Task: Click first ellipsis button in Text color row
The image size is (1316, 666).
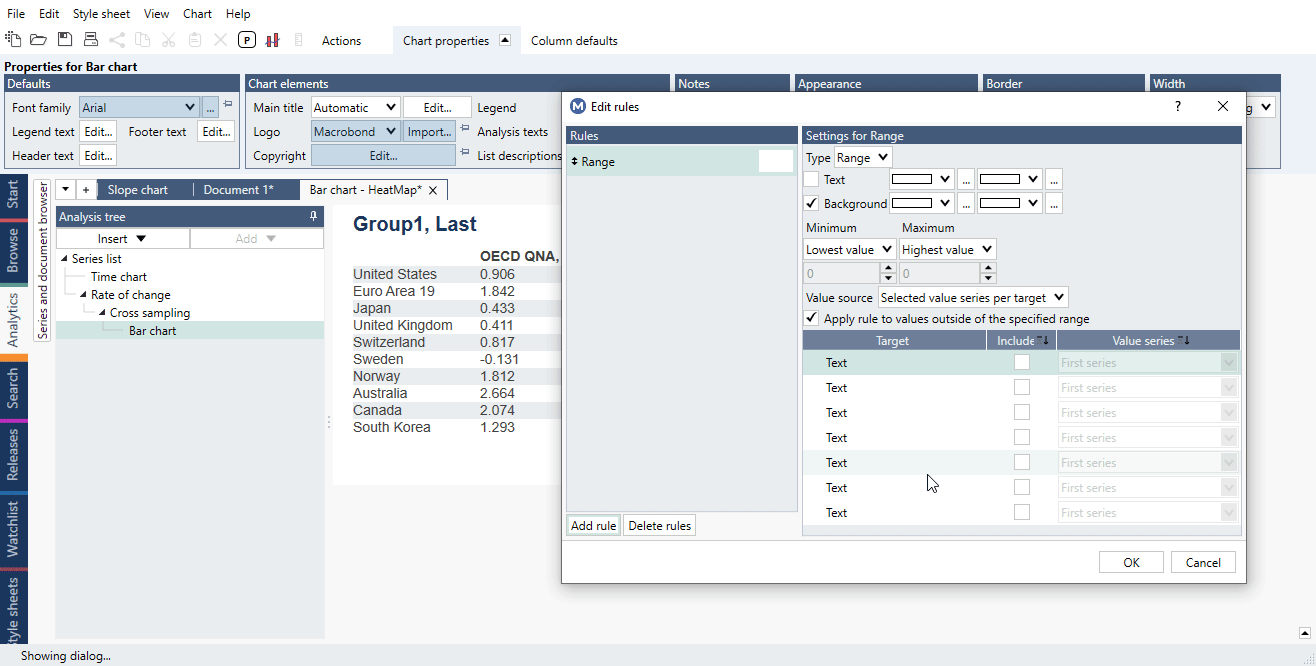Action: 966,180
